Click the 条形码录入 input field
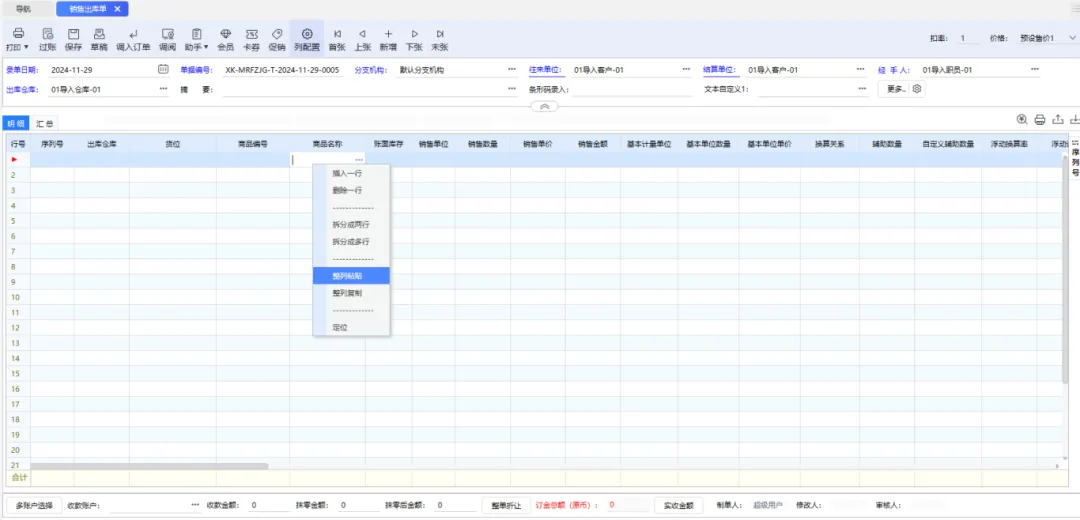Image resolution: width=1080 pixels, height=520 pixels. (632, 89)
